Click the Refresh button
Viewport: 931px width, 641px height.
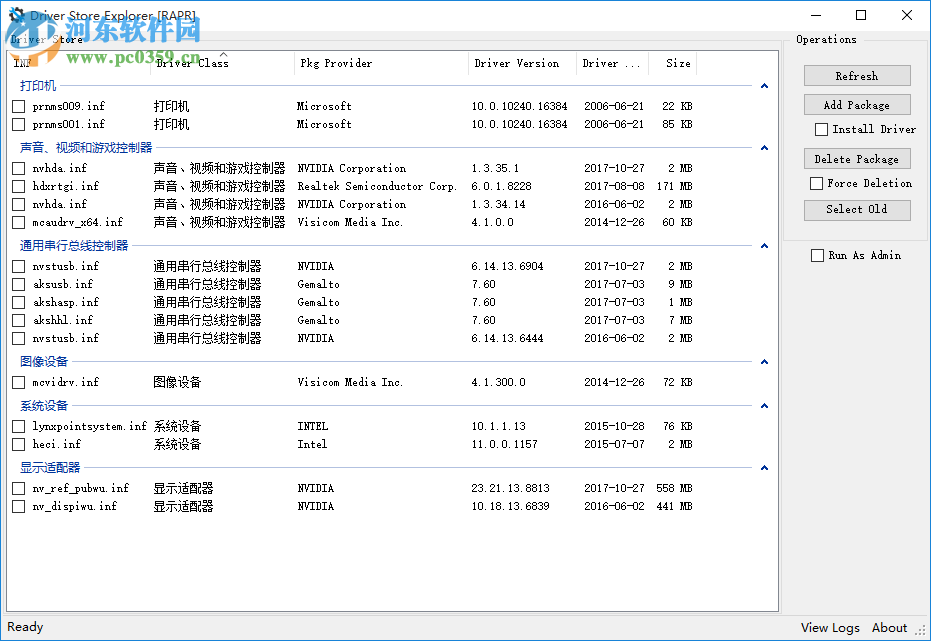pos(856,75)
